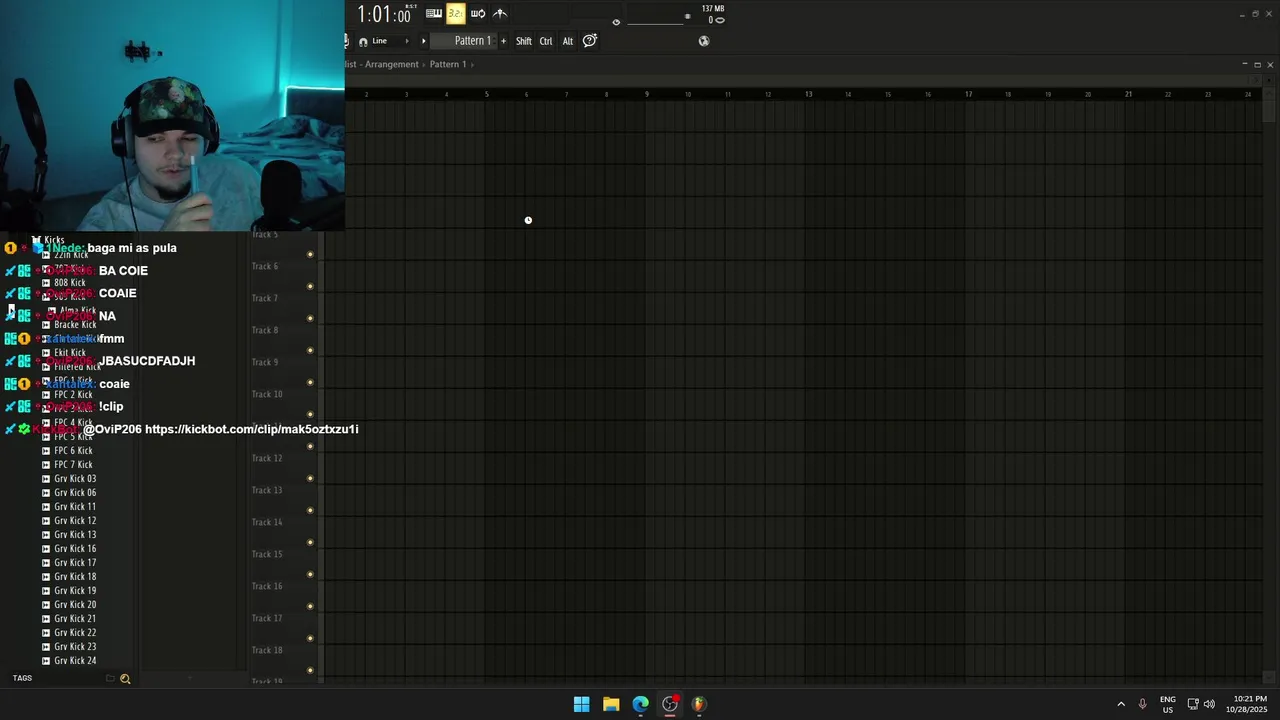Click the Pattern 1 breadcrumb in playlist title
The image size is (1280, 720).
click(448, 64)
